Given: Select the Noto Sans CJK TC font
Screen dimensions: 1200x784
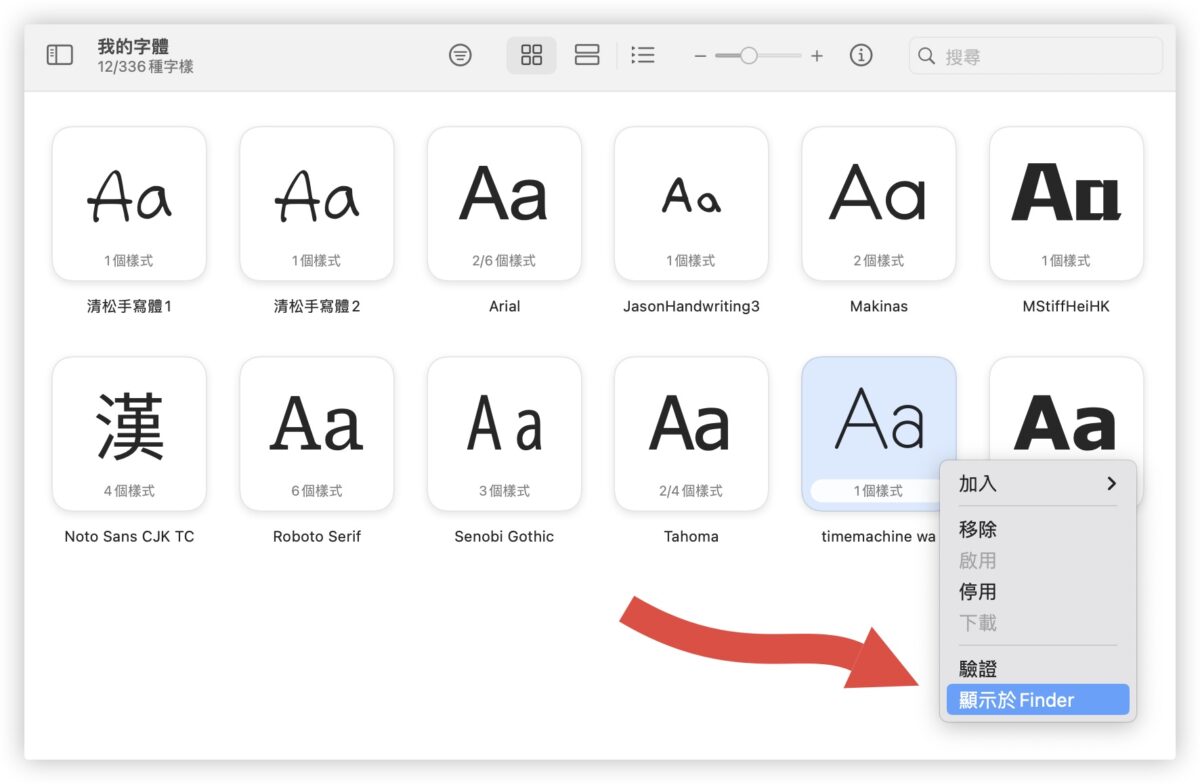Looking at the screenshot, I should click(x=129, y=434).
